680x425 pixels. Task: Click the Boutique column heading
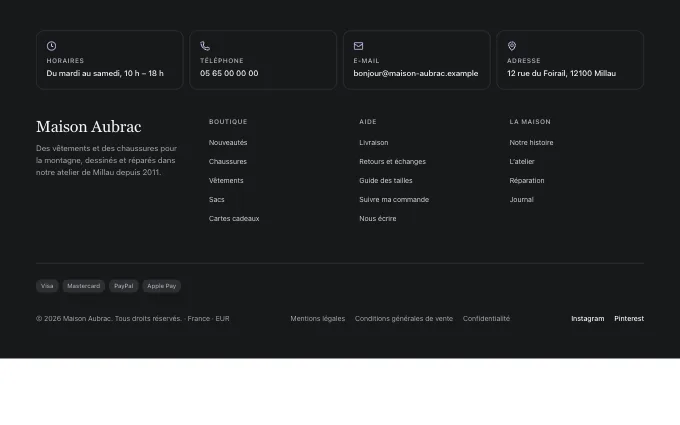[228, 121]
